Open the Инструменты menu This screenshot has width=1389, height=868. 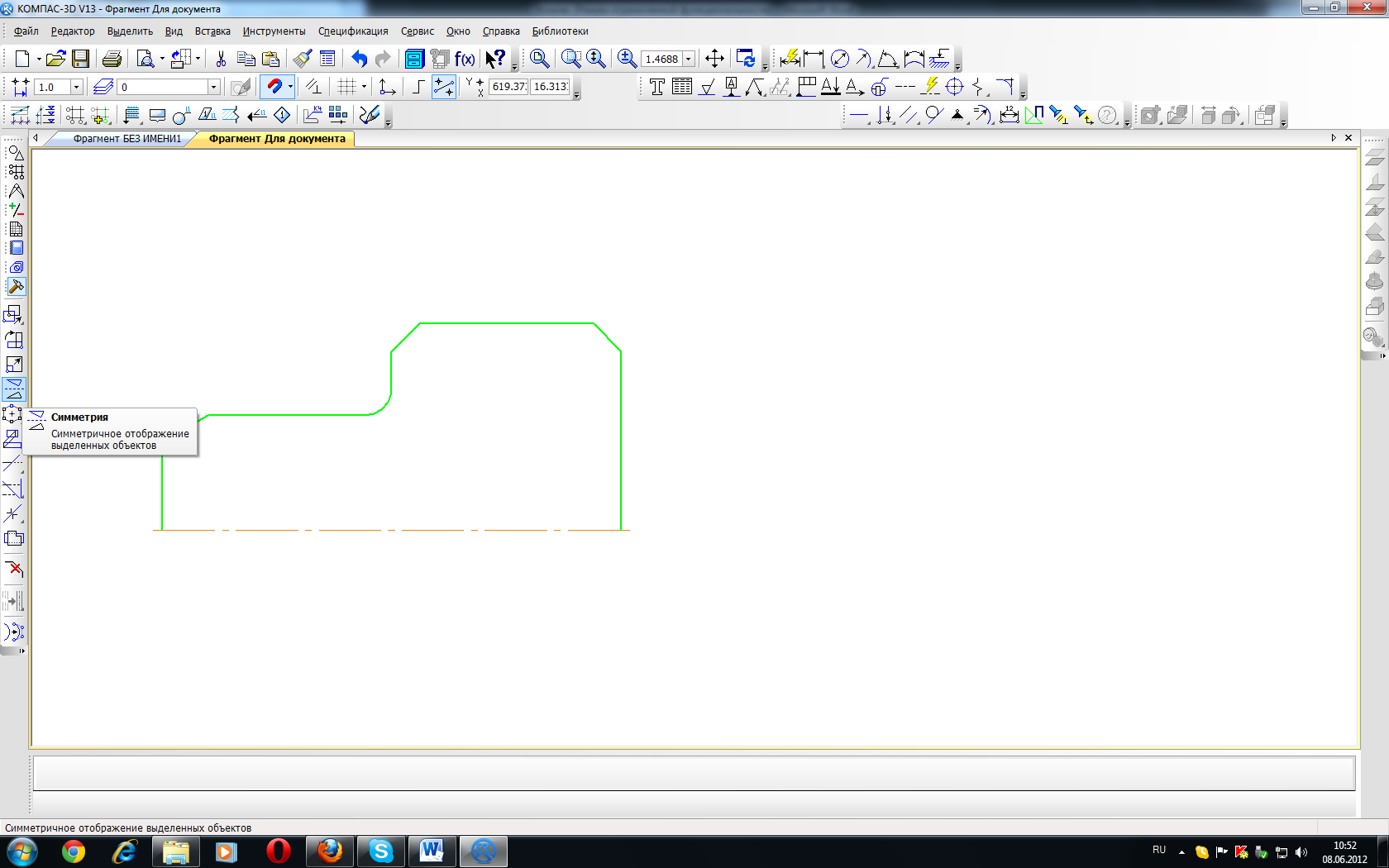[274, 31]
